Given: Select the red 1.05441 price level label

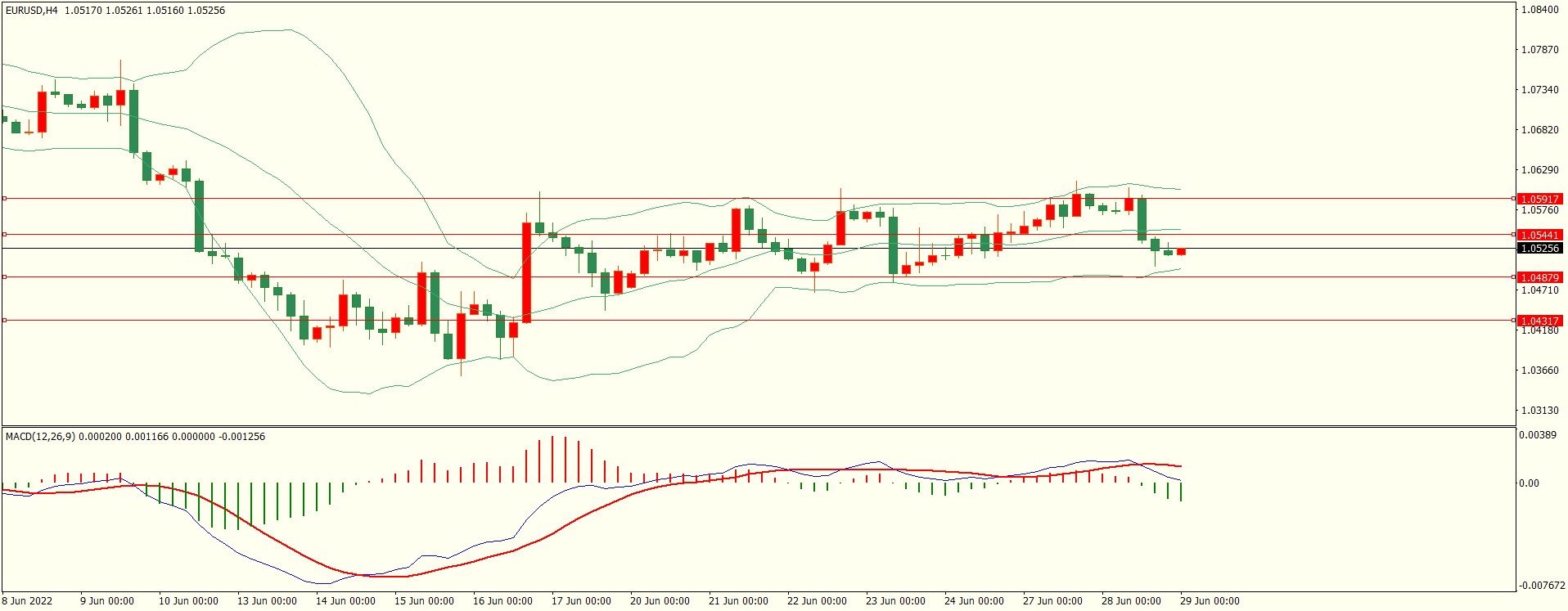Looking at the screenshot, I should 1539,235.
